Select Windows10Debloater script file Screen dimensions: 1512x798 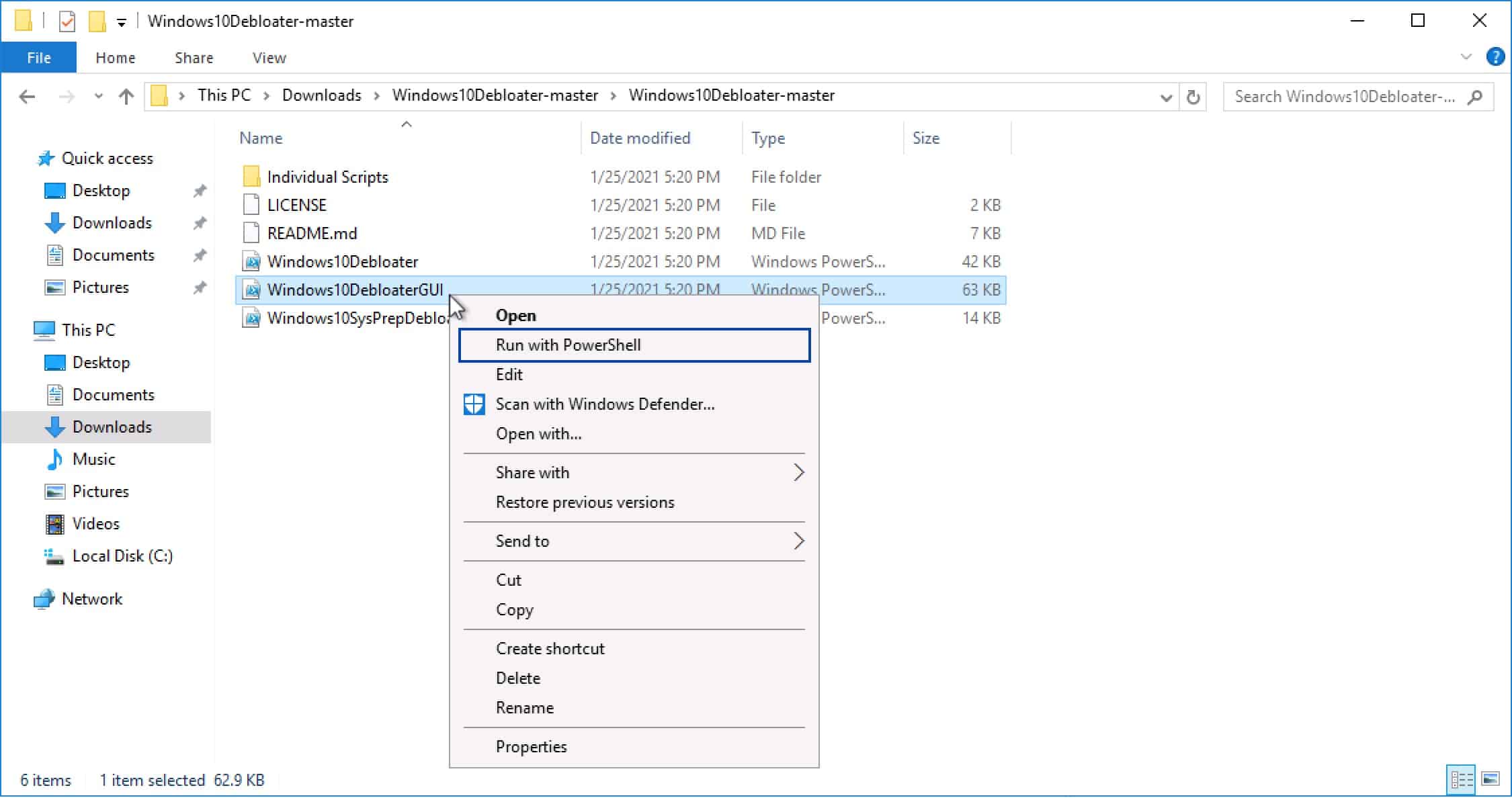pyautogui.click(x=342, y=262)
